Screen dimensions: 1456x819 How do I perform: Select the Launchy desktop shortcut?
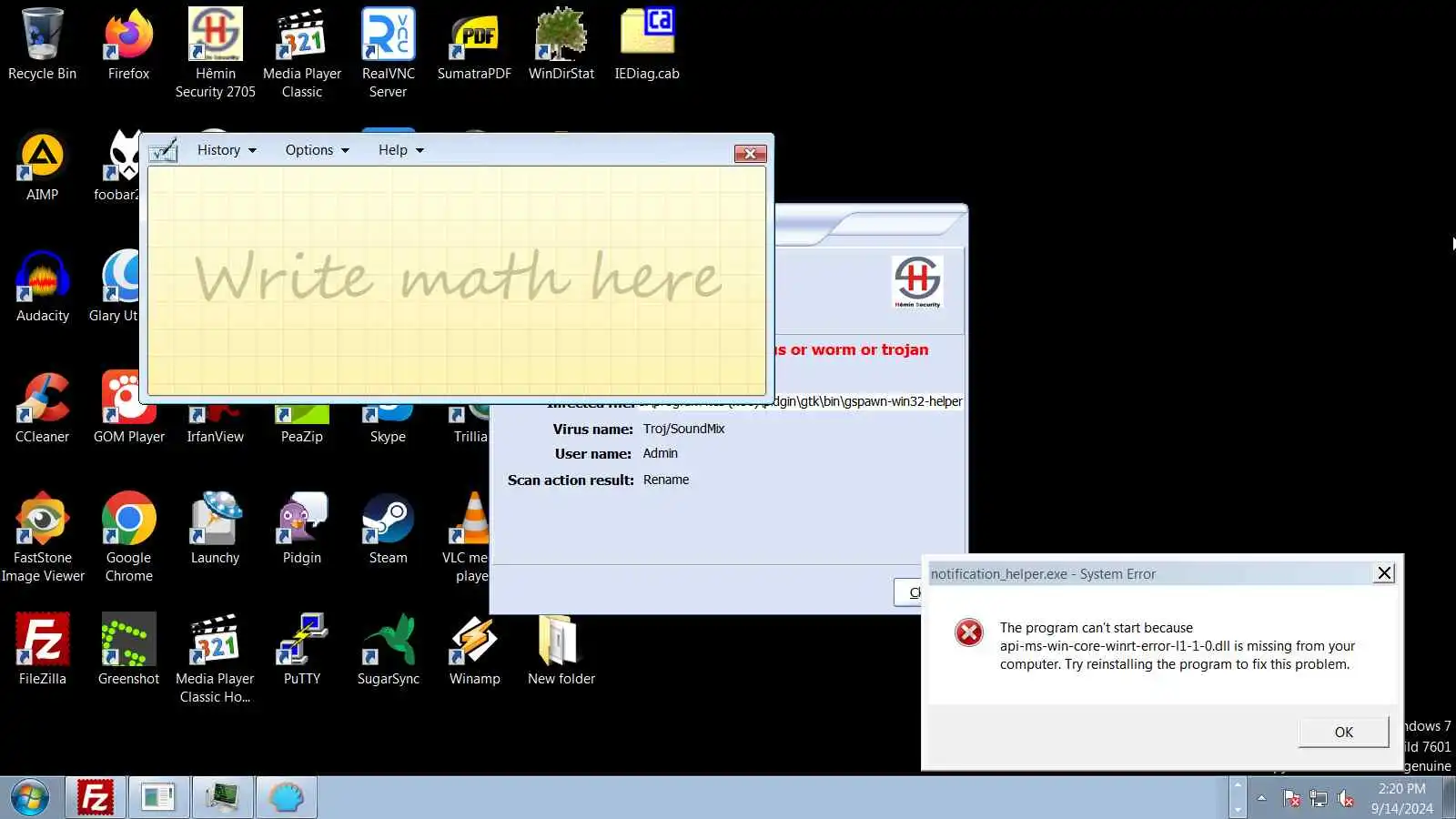216,529
